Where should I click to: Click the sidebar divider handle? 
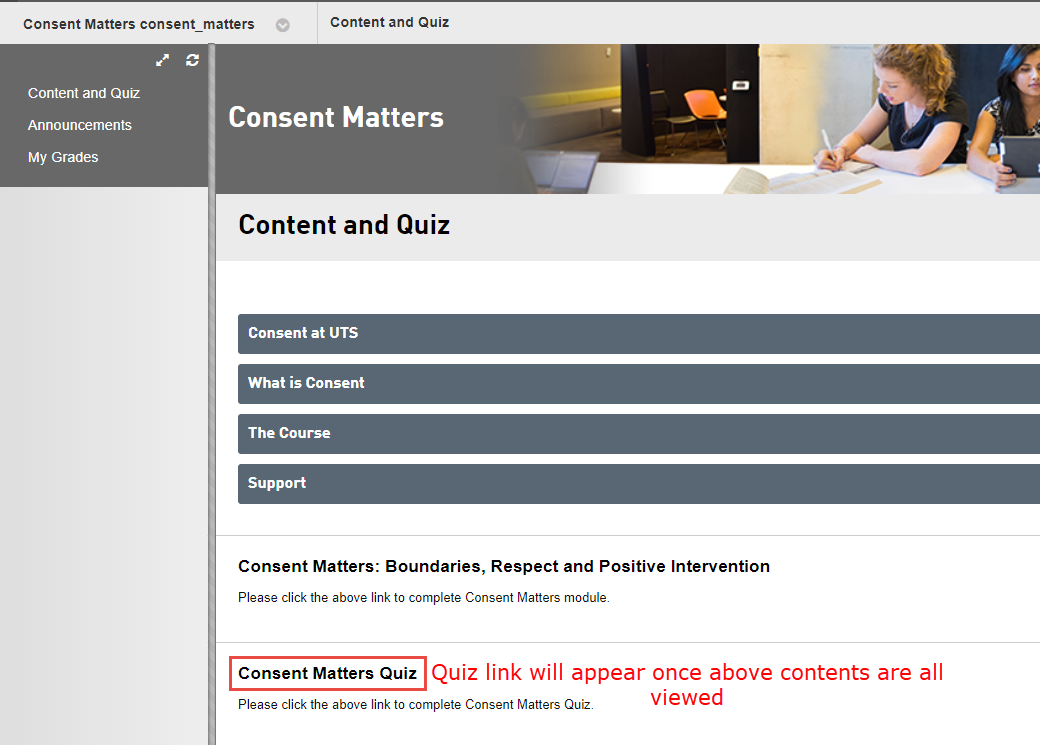click(211, 400)
